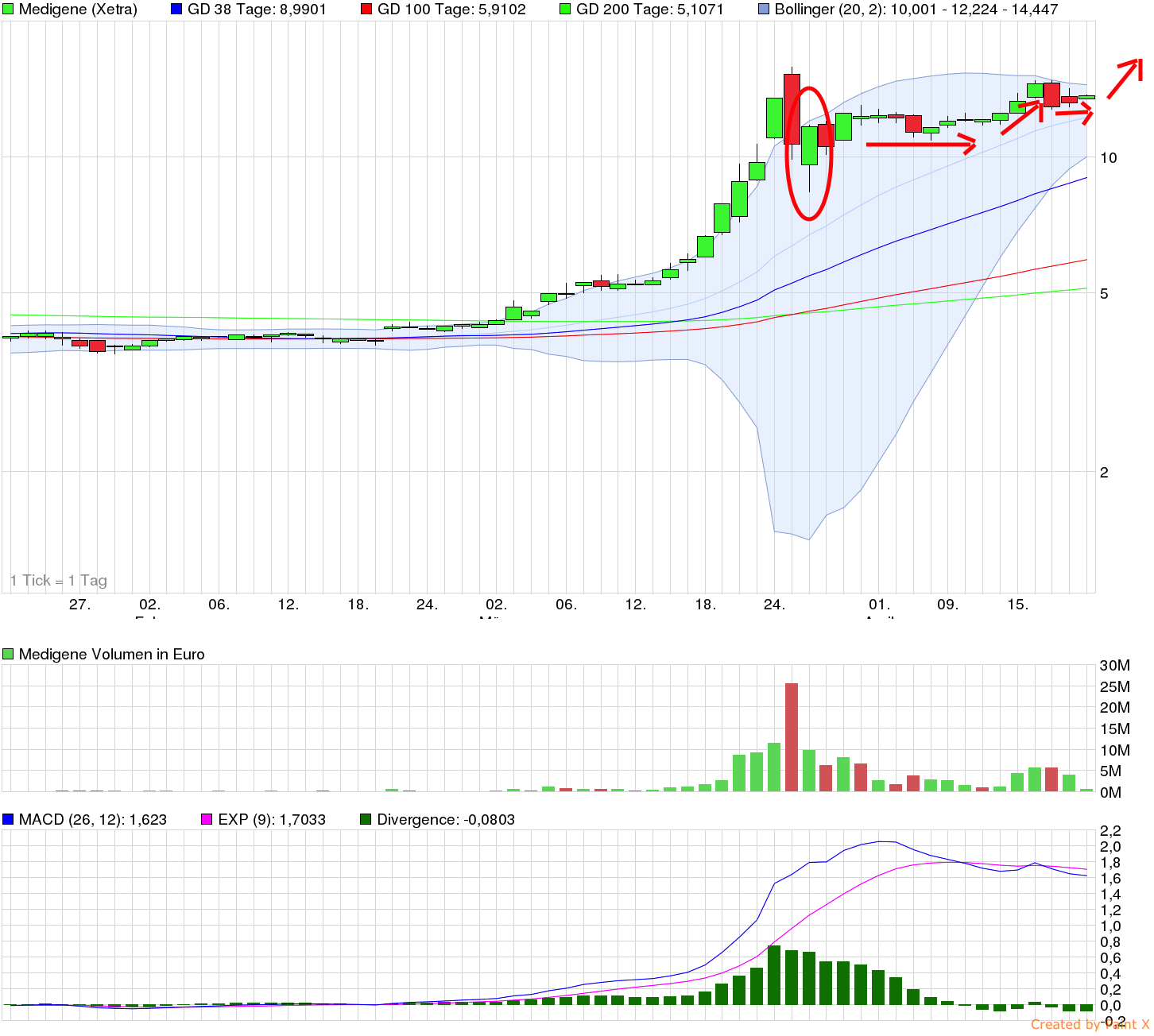The width and height of the screenshot is (1154, 1036).
Task: Click the blue MACD legend swatch
Action: point(9,819)
